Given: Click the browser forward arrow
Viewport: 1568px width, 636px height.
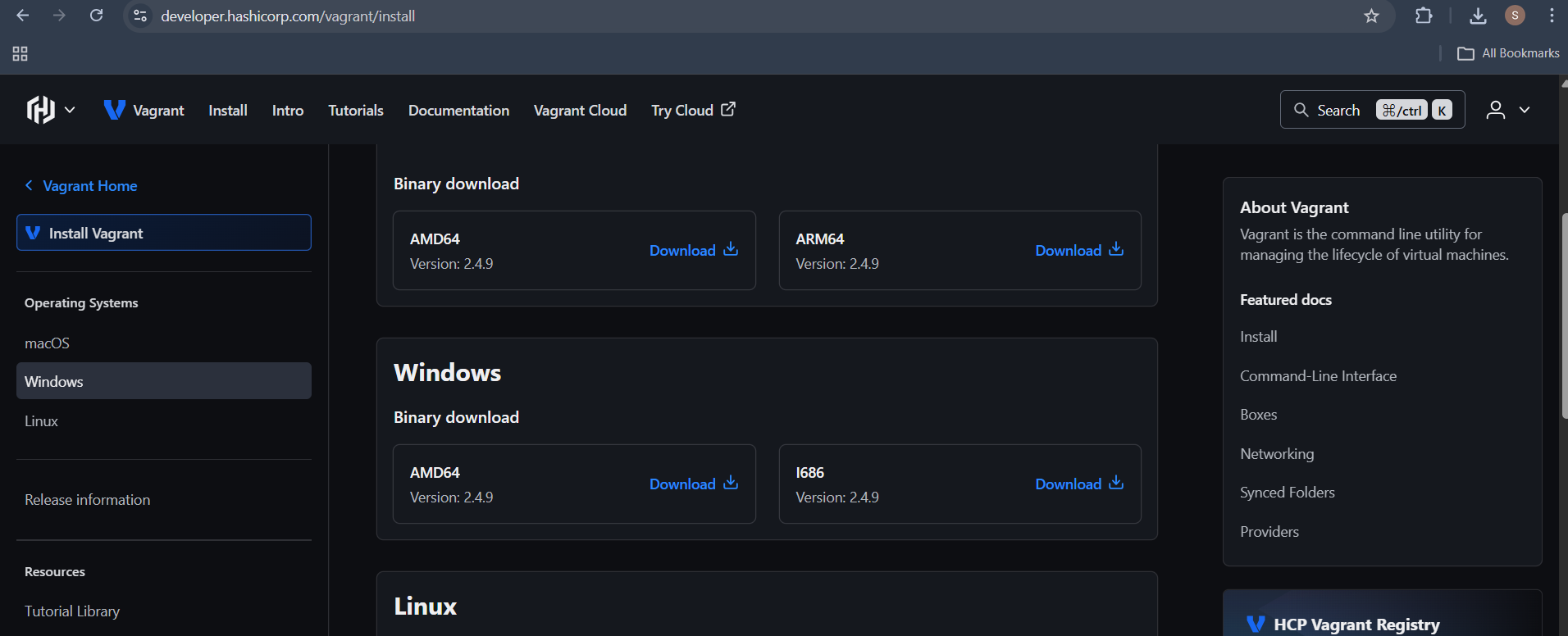Looking at the screenshot, I should pos(59,16).
